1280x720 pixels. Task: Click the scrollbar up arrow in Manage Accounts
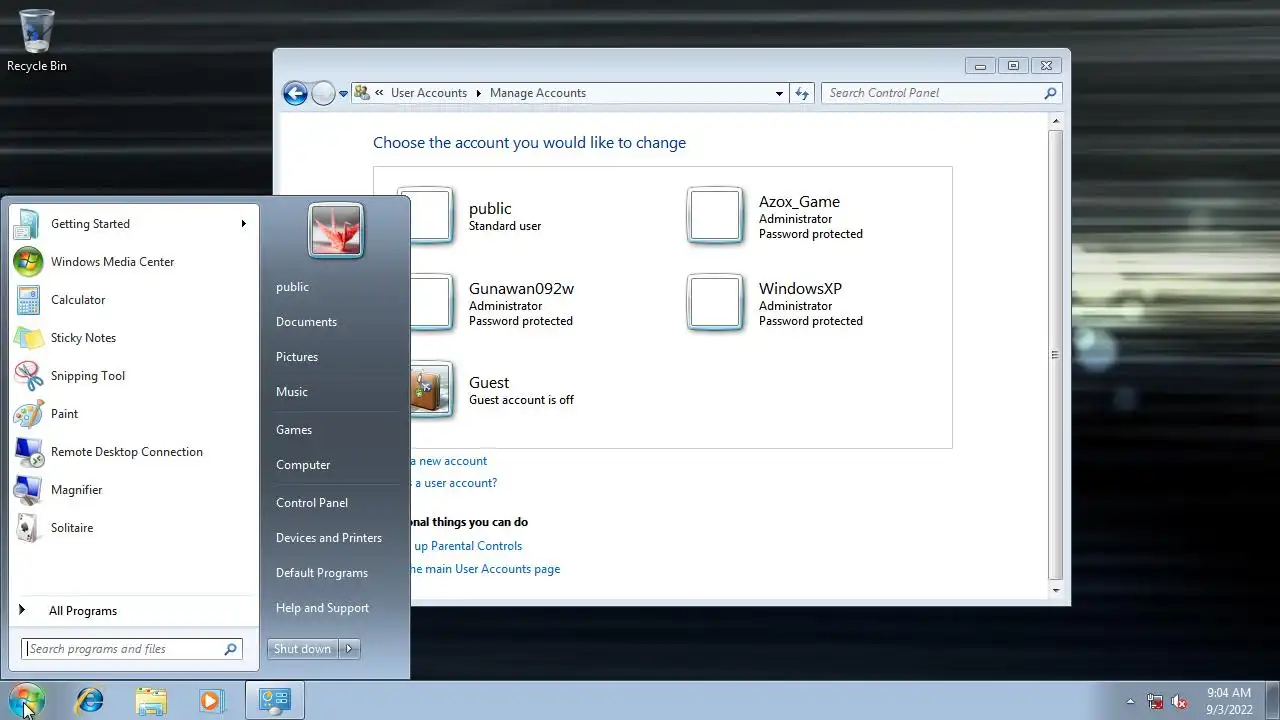click(x=1055, y=121)
